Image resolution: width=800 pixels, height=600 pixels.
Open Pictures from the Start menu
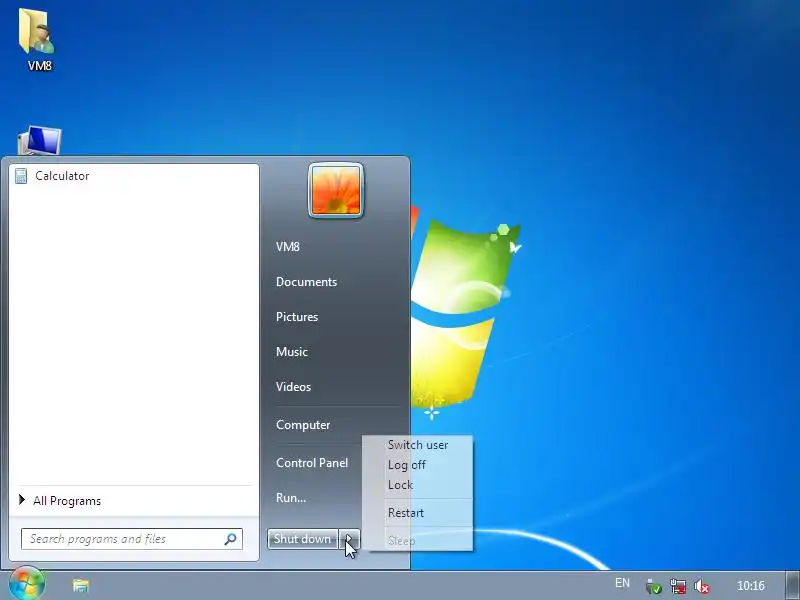(297, 317)
